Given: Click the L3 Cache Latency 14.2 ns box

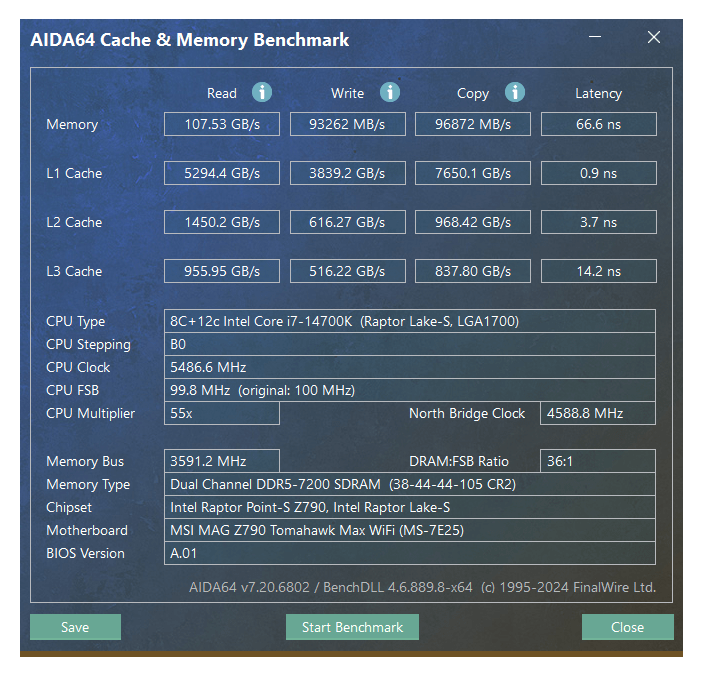Looking at the screenshot, I should click(x=598, y=271).
